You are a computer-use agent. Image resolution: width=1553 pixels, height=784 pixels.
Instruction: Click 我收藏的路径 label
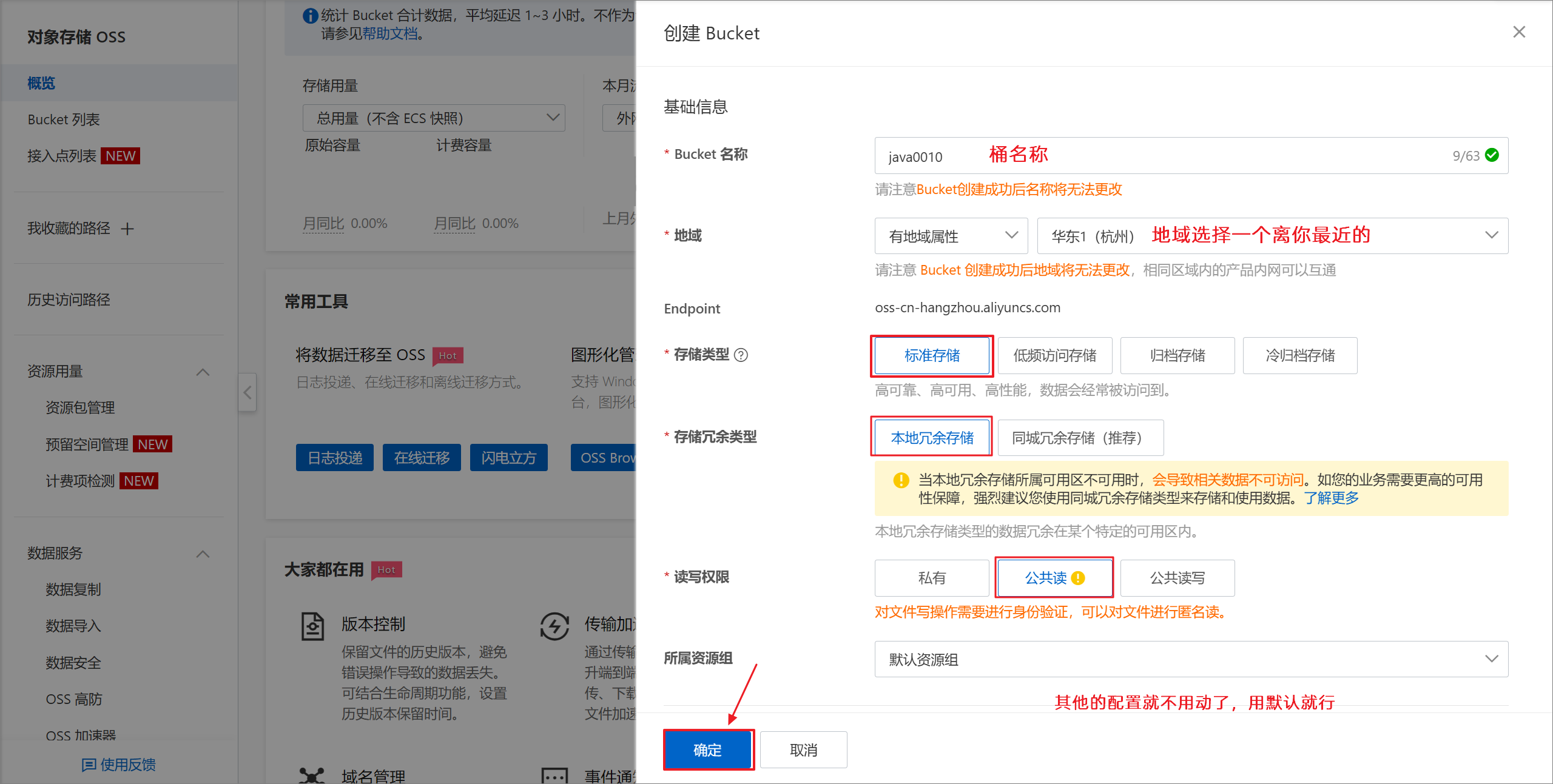(x=69, y=229)
